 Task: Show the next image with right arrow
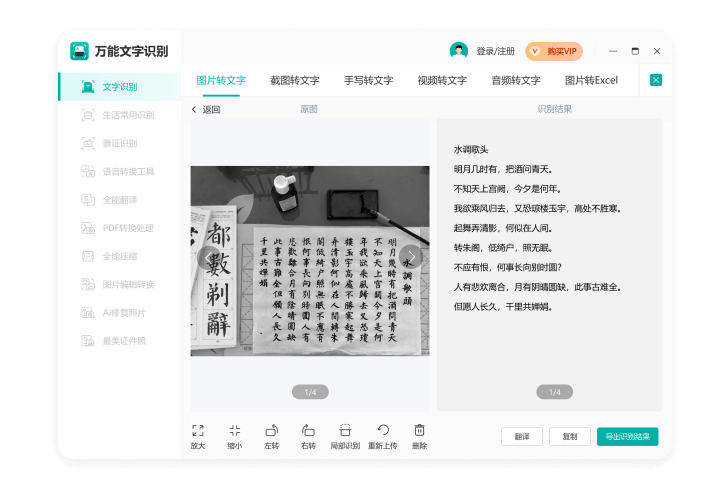(411, 257)
